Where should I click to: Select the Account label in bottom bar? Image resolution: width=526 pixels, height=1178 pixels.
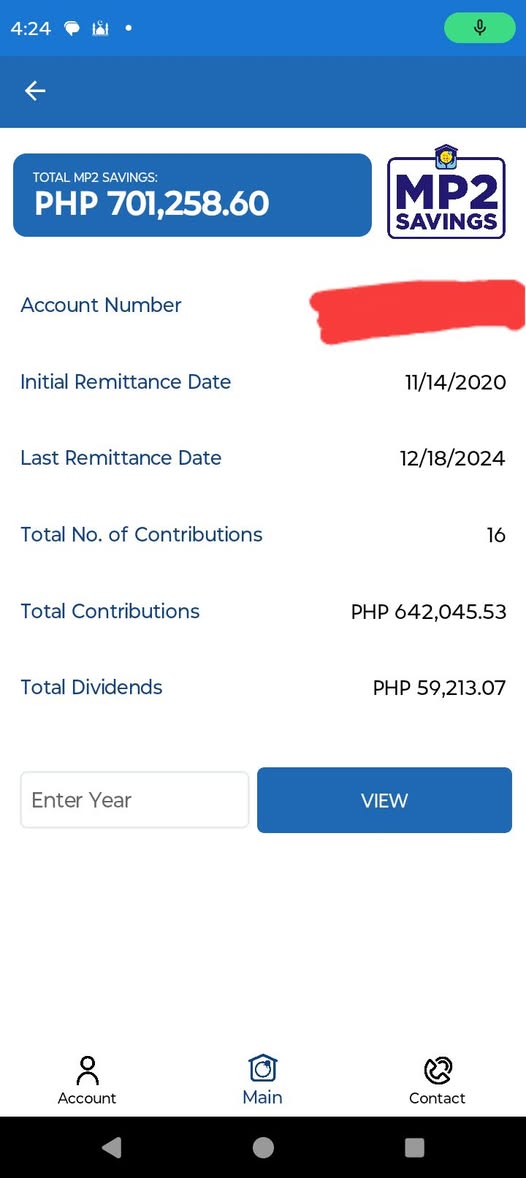click(87, 1098)
